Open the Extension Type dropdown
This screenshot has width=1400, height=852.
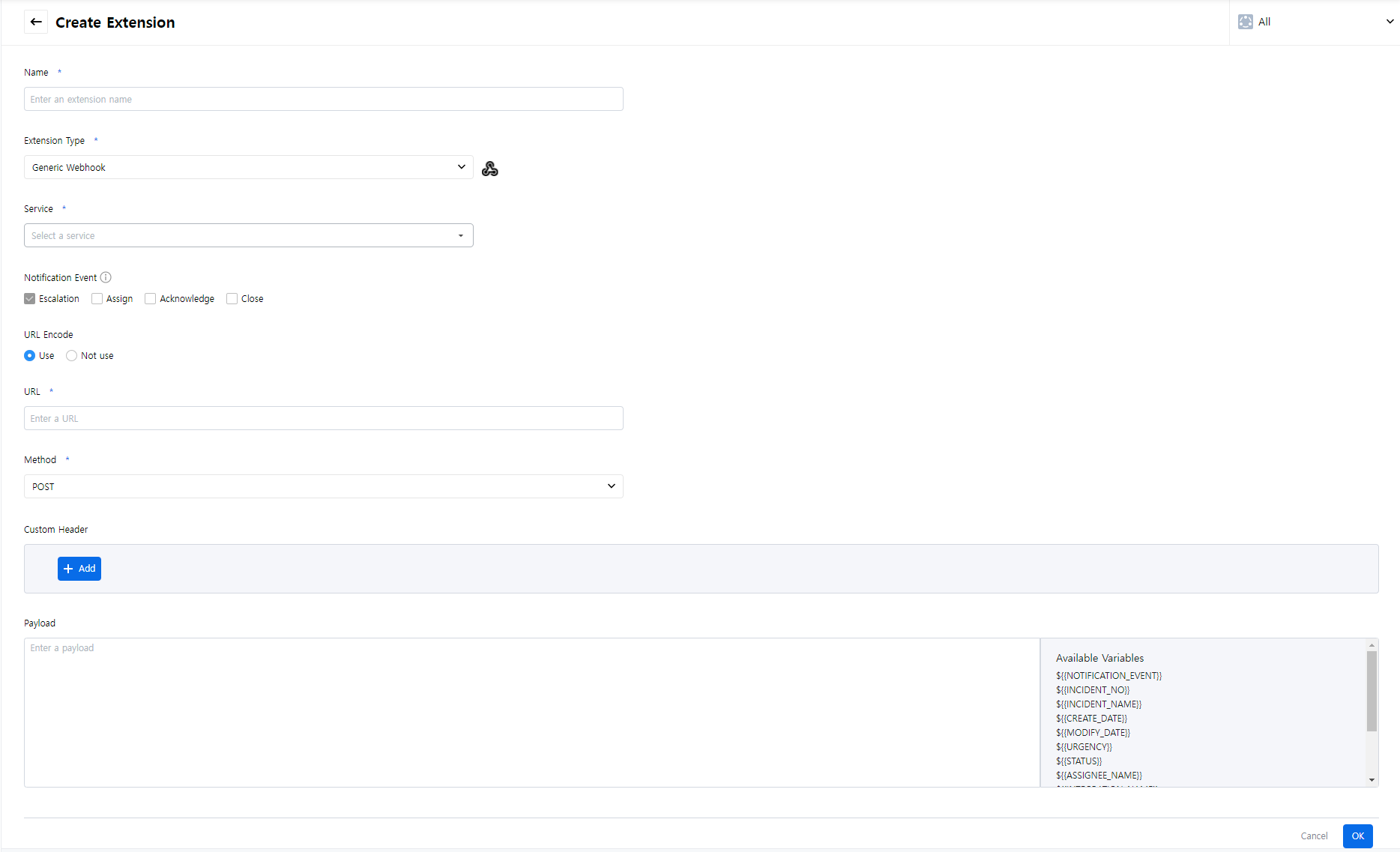click(x=248, y=167)
